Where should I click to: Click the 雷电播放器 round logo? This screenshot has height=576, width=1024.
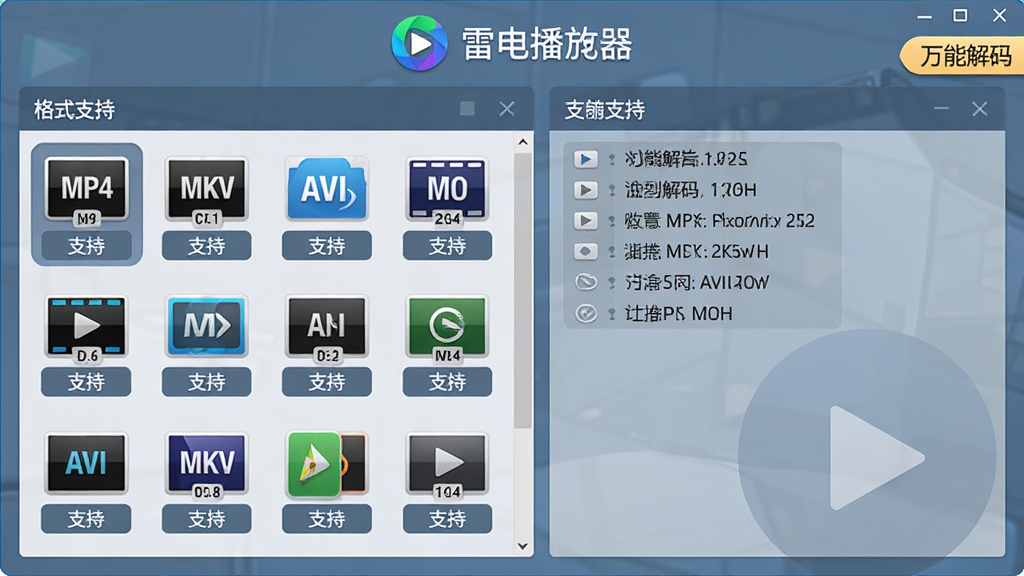click(x=419, y=43)
